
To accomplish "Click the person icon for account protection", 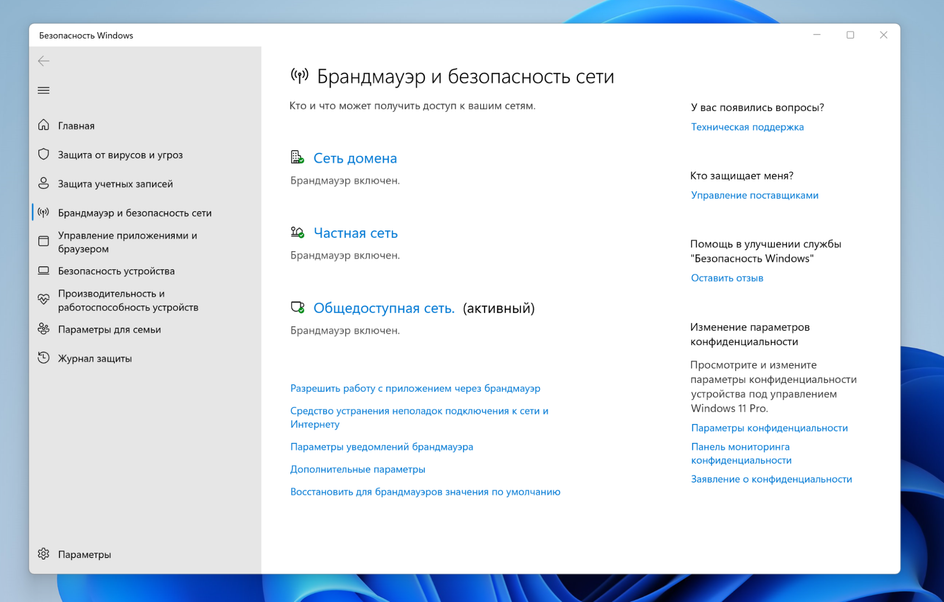I will pyautogui.click(x=43, y=184).
